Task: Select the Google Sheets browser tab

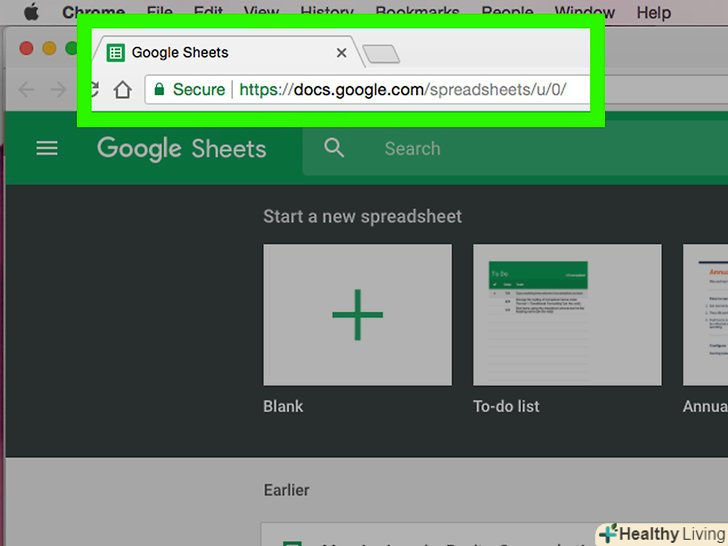Action: (226, 52)
